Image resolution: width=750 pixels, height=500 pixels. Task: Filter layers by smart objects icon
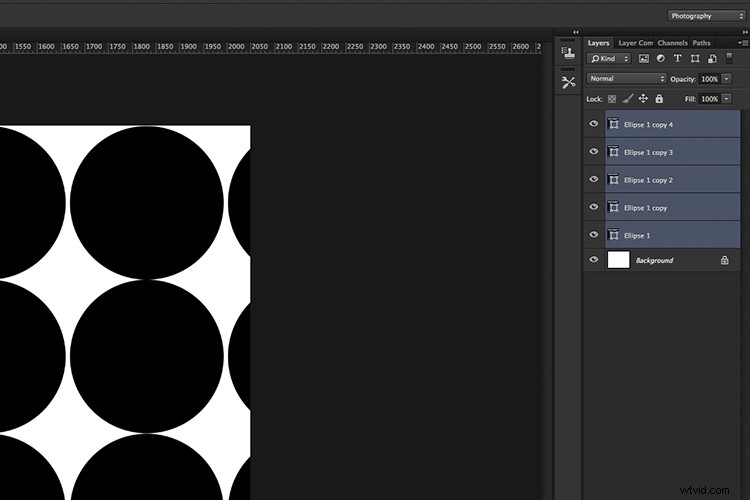click(712, 58)
